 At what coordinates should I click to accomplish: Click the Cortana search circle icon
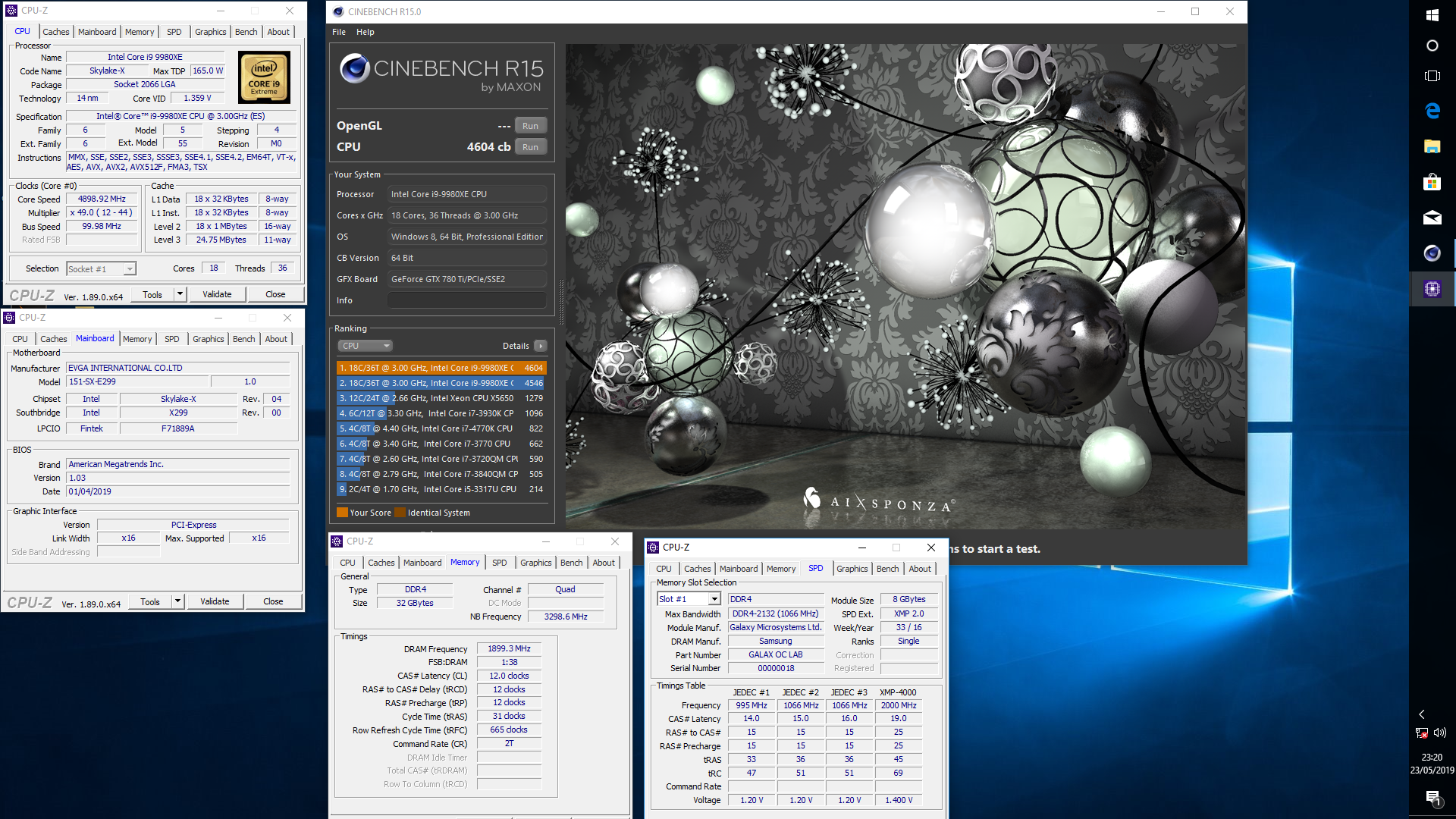tap(1432, 45)
